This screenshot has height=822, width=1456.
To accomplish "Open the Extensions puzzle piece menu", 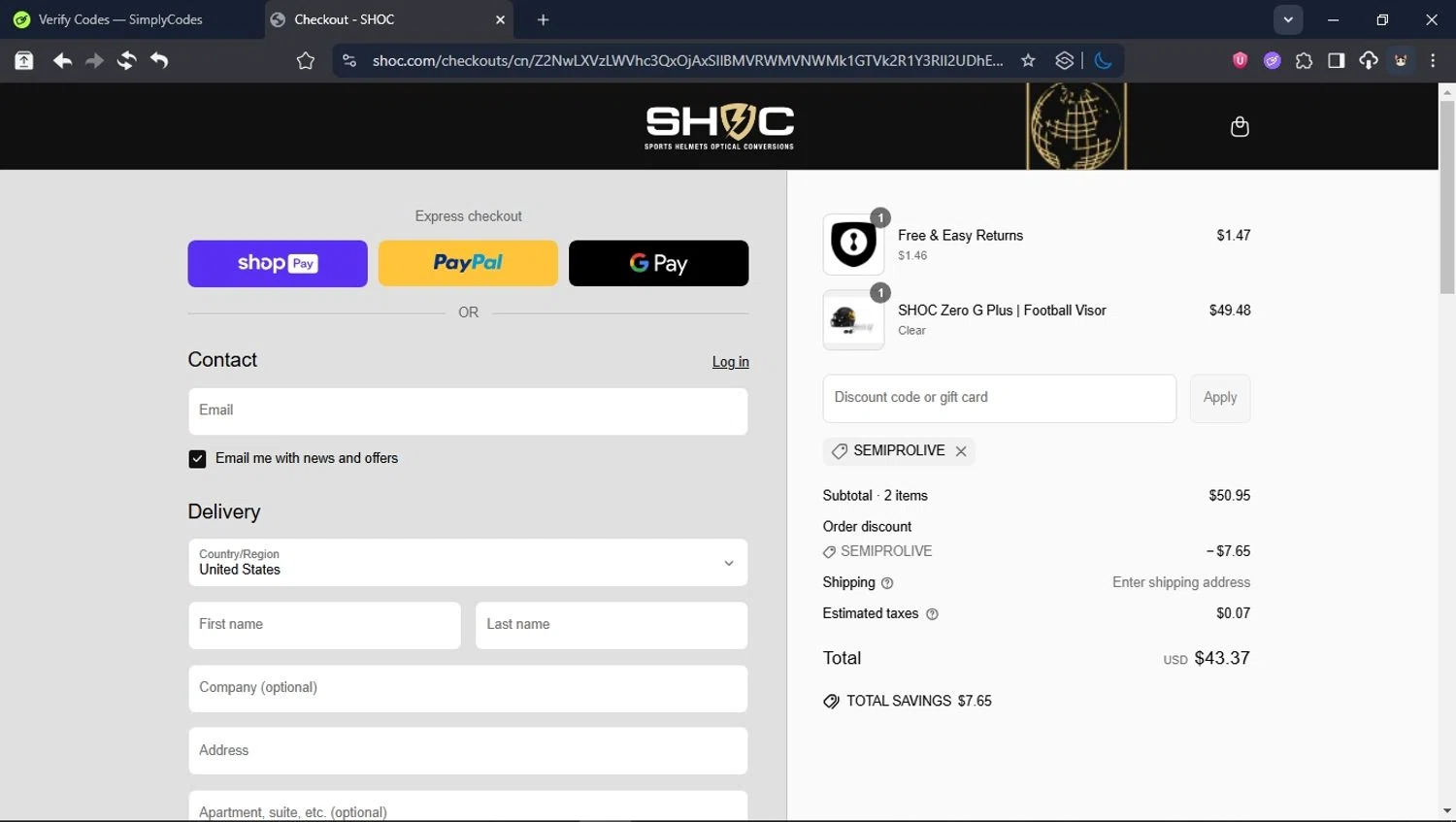I will click(x=1304, y=60).
